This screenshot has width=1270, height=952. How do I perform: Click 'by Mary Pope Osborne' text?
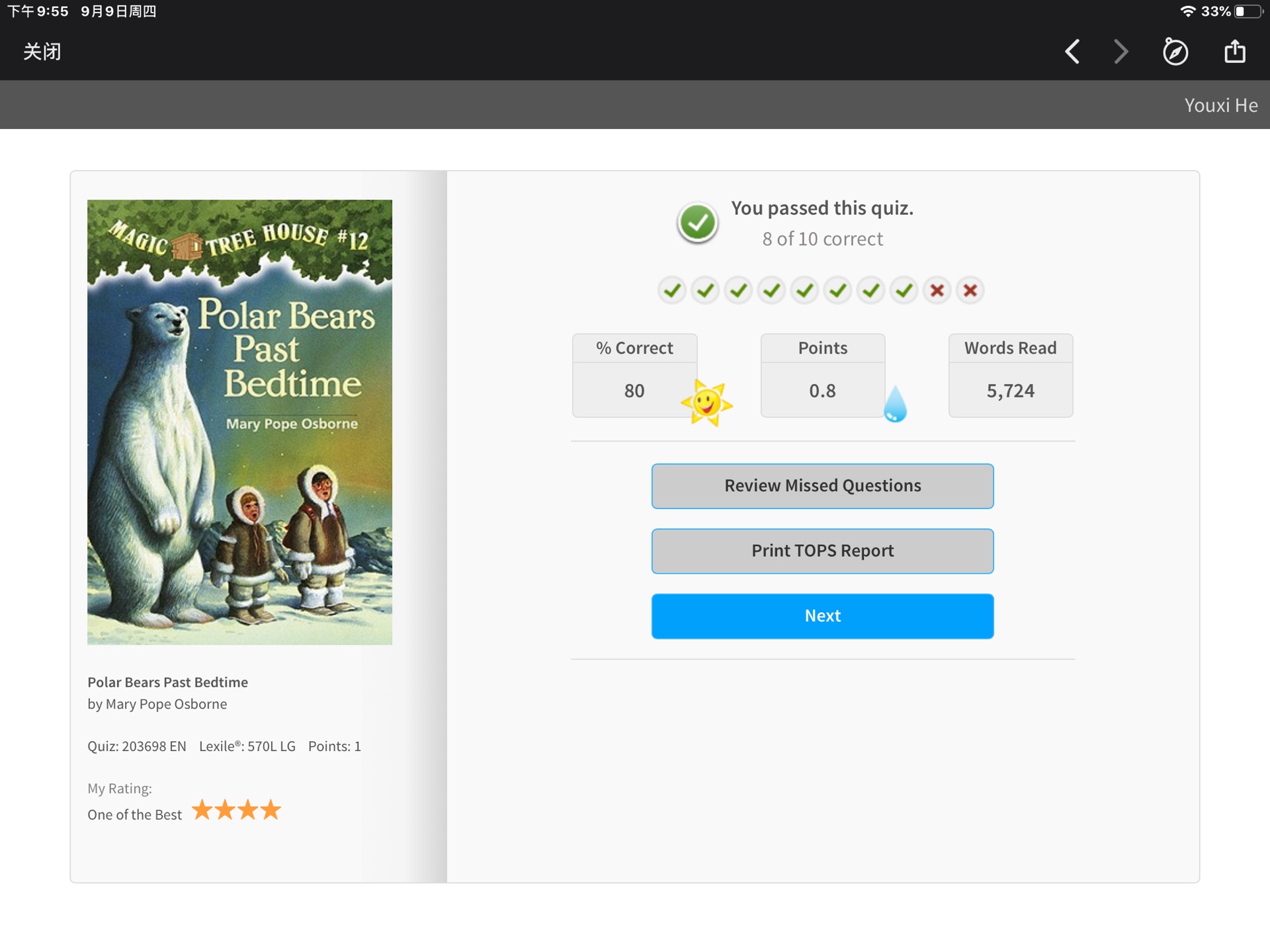click(x=157, y=704)
